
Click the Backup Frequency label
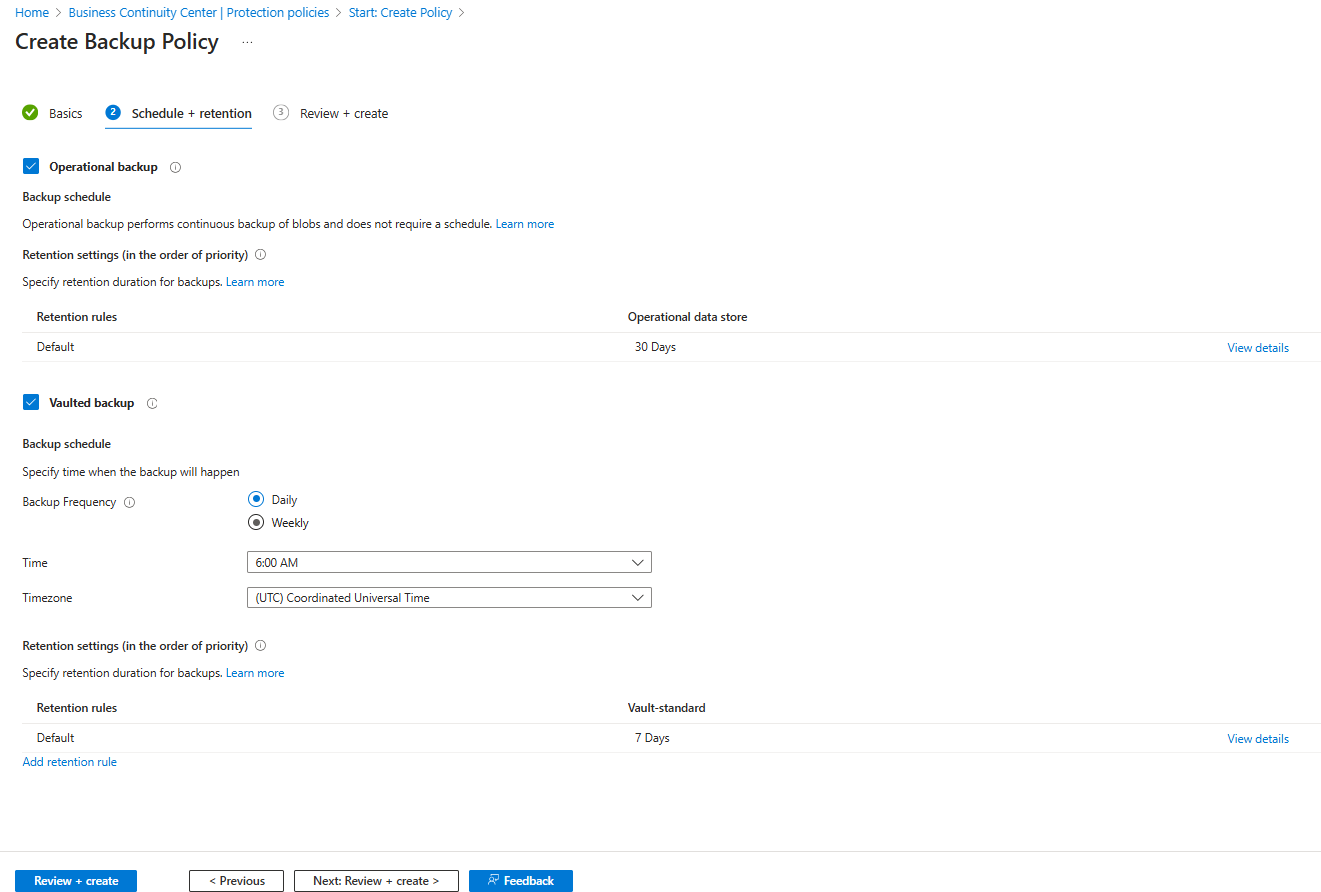69,502
